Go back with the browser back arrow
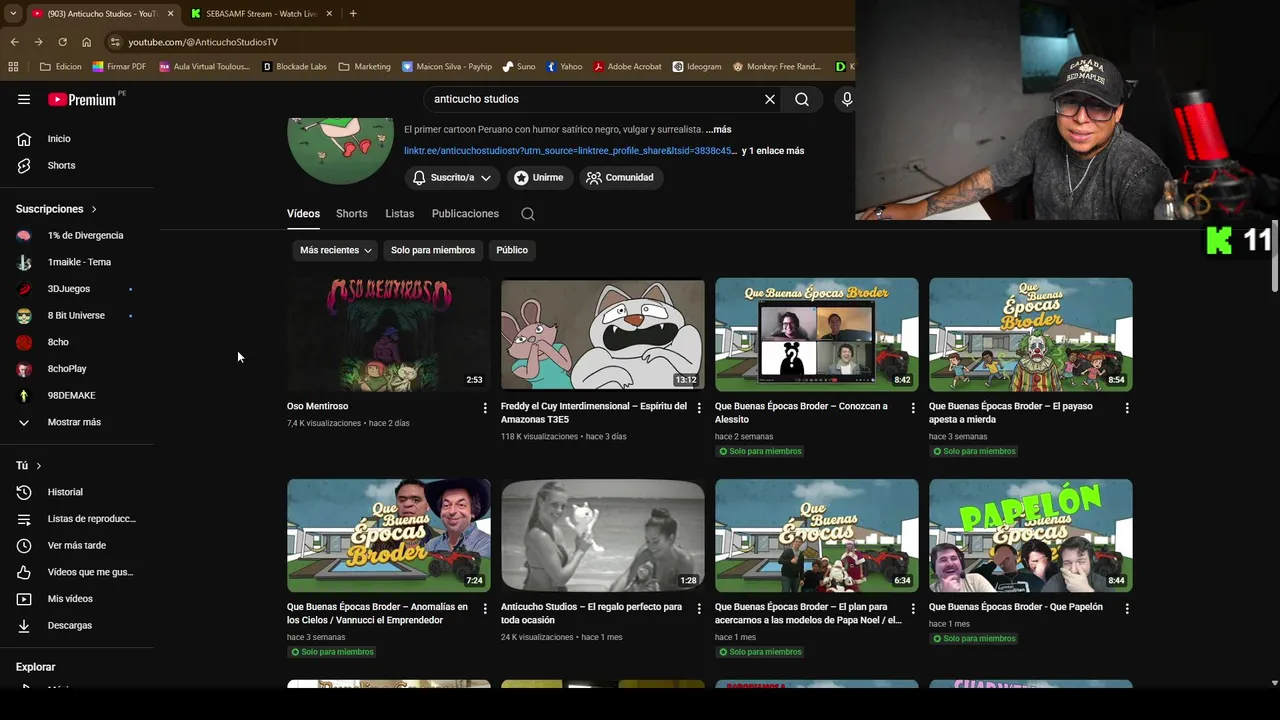Screen dimensions: 1280x720 pos(14,42)
